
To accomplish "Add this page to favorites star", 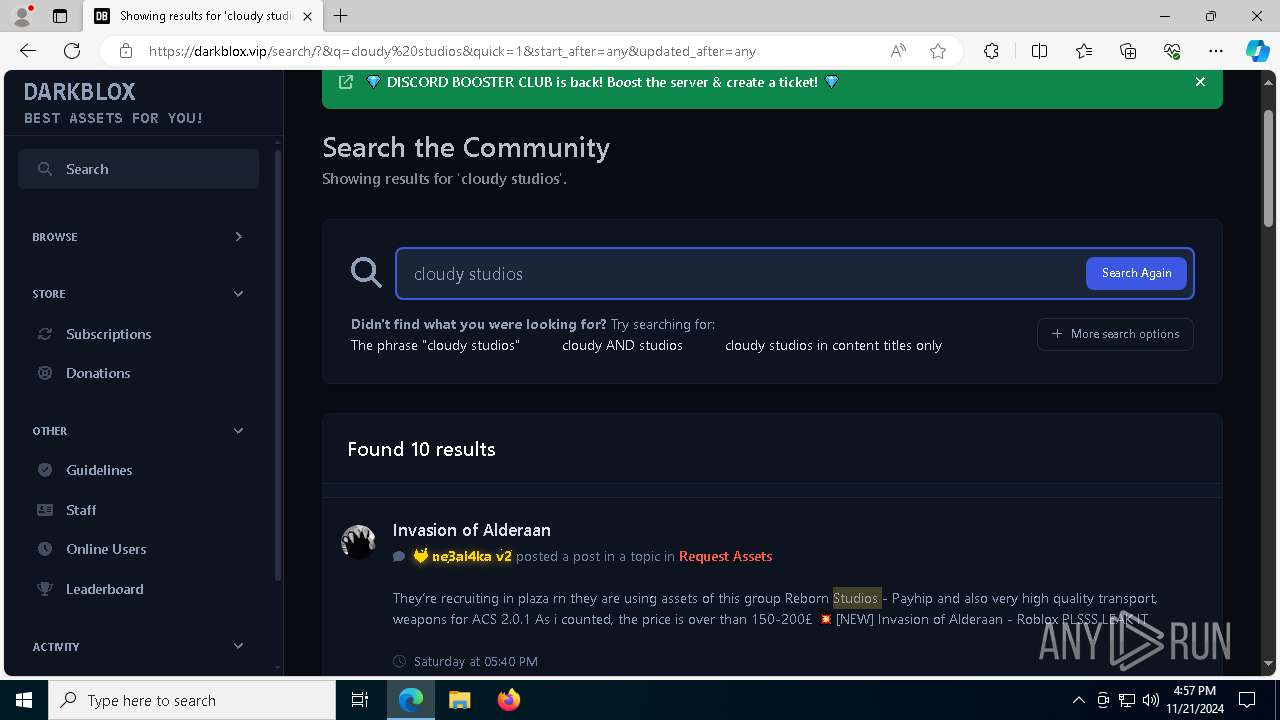I will pos(938,51).
